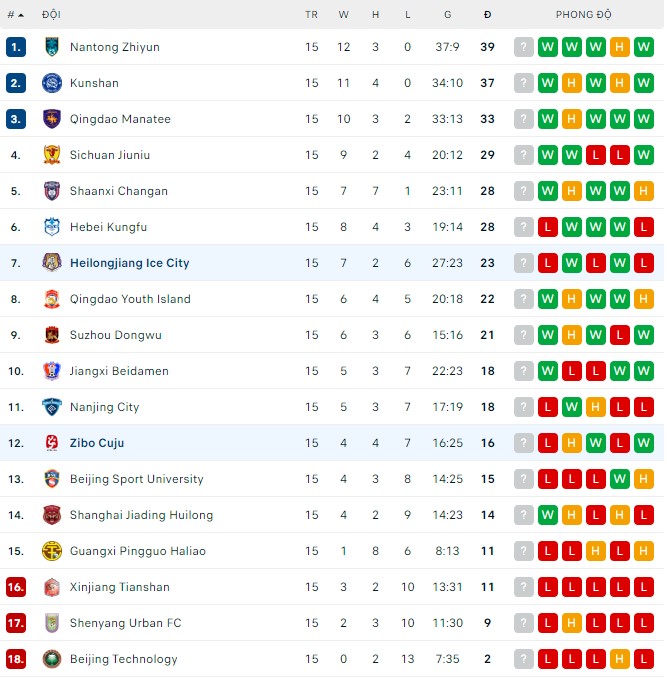Click the Qingdao Manatee team badge
The height and width of the screenshot is (679, 667).
(52, 119)
